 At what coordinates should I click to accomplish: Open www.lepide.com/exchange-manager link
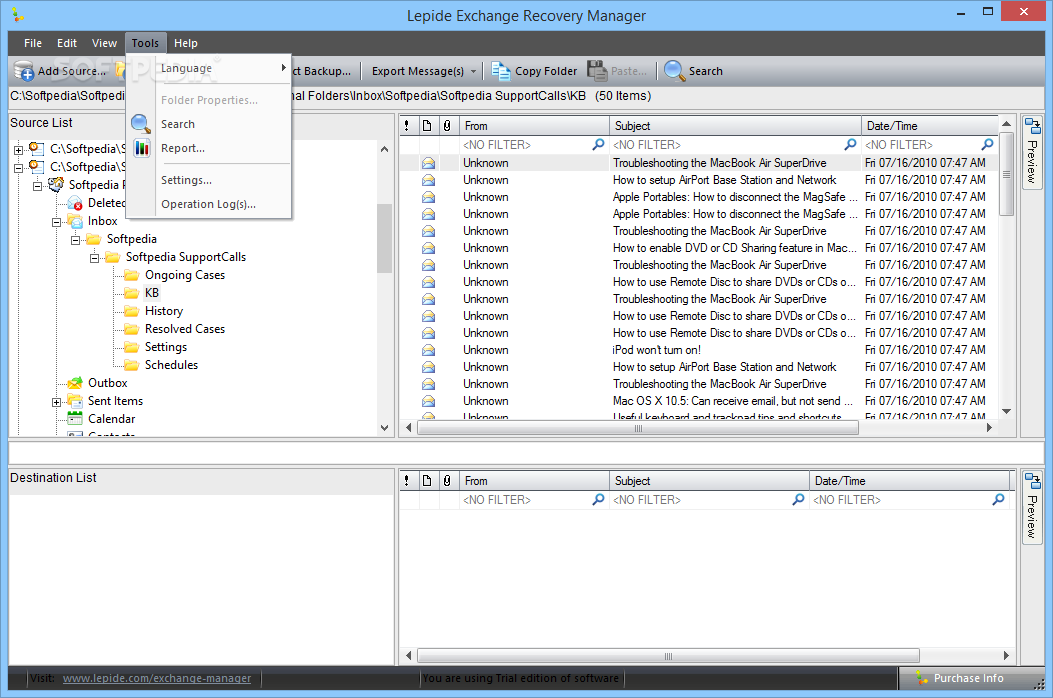tap(156, 679)
